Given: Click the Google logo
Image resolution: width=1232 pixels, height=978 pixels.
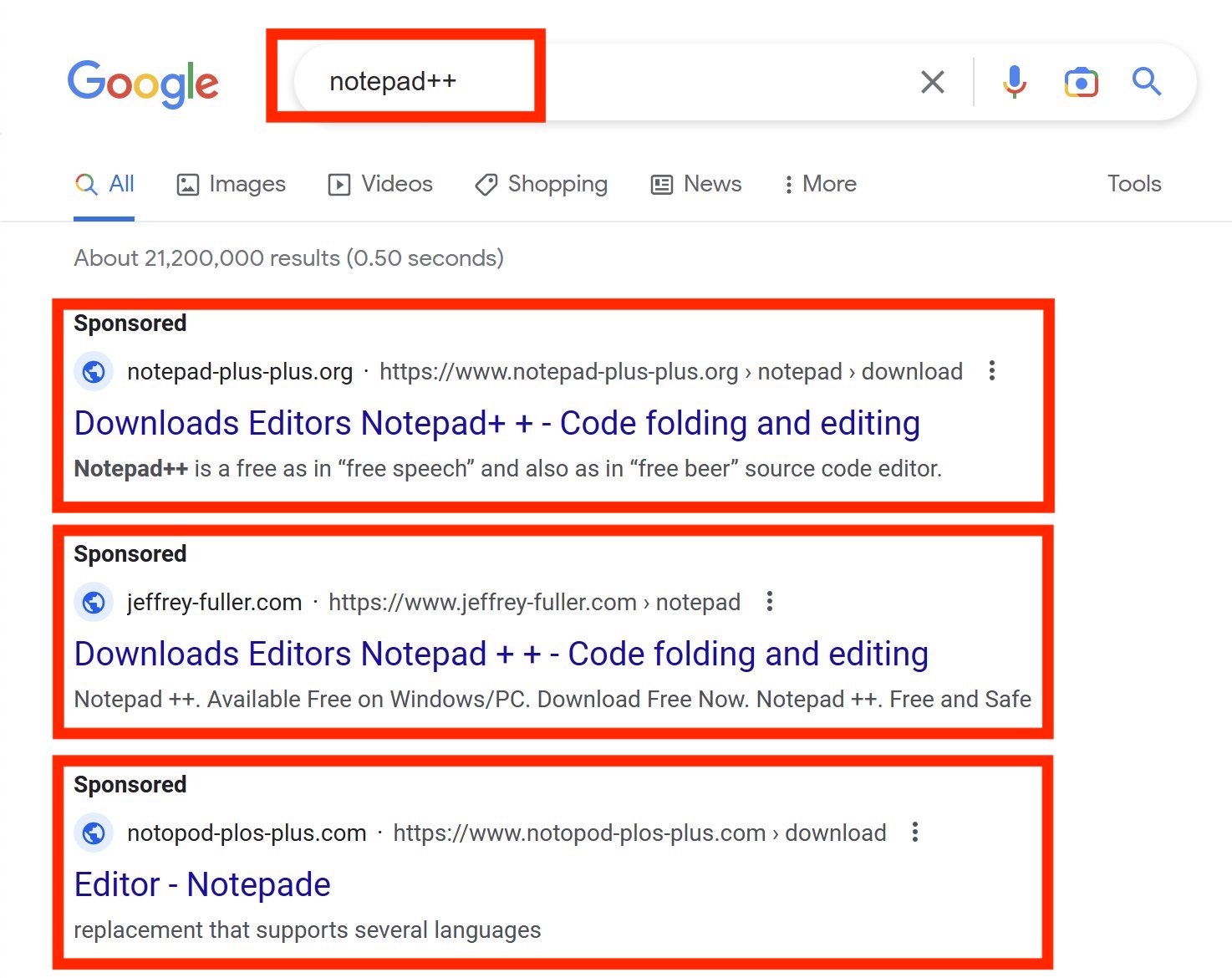Looking at the screenshot, I should pos(143,83).
